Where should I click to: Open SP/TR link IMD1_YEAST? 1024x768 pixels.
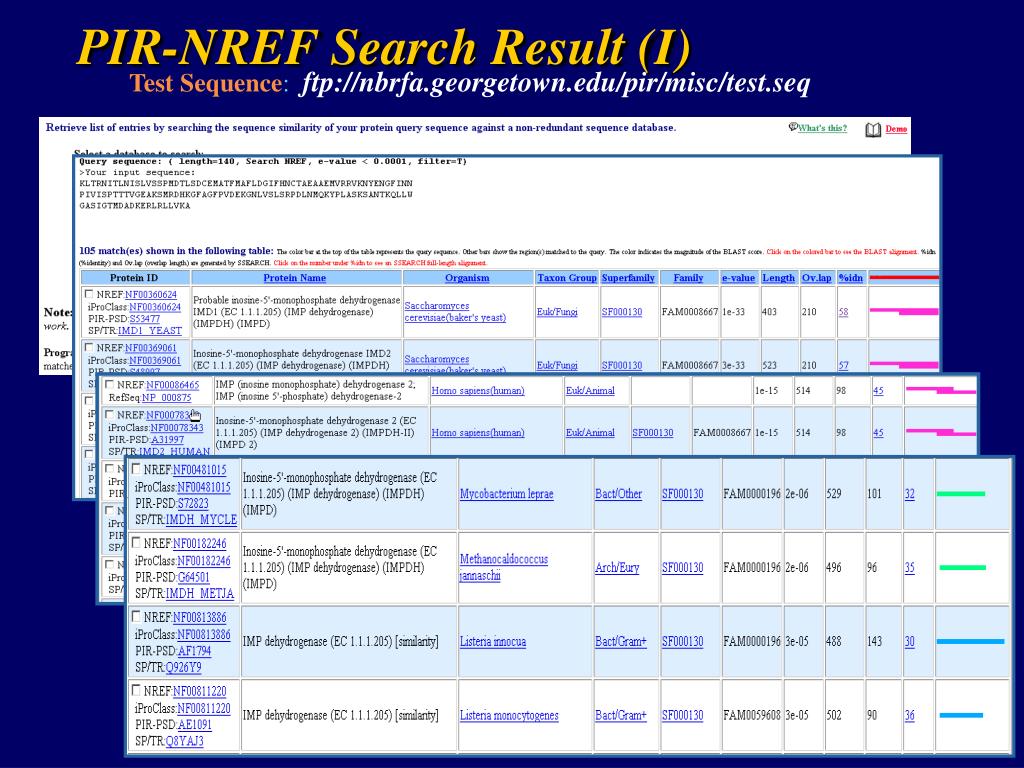pos(150,330)
